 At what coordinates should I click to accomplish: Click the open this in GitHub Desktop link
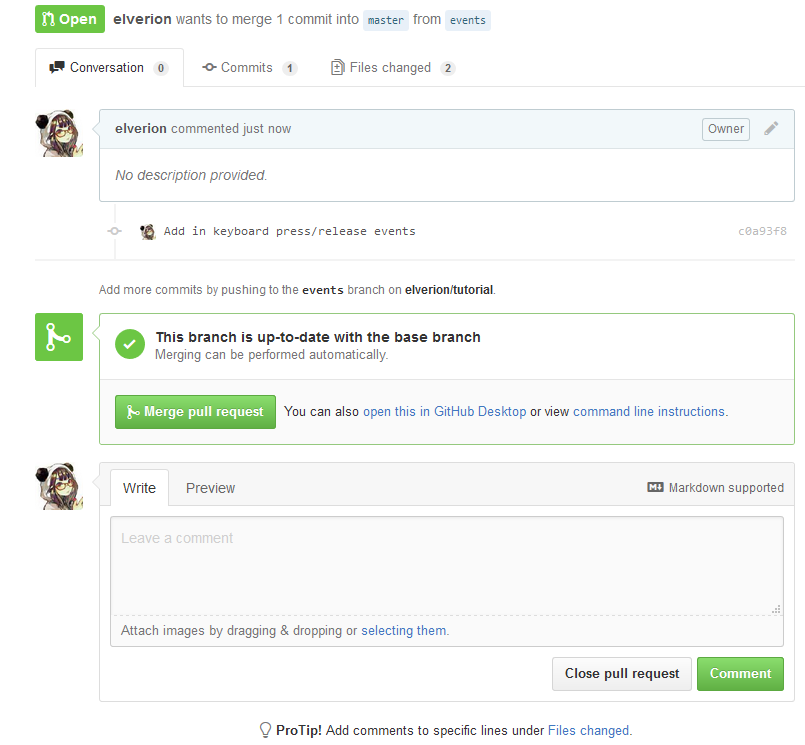444,412
